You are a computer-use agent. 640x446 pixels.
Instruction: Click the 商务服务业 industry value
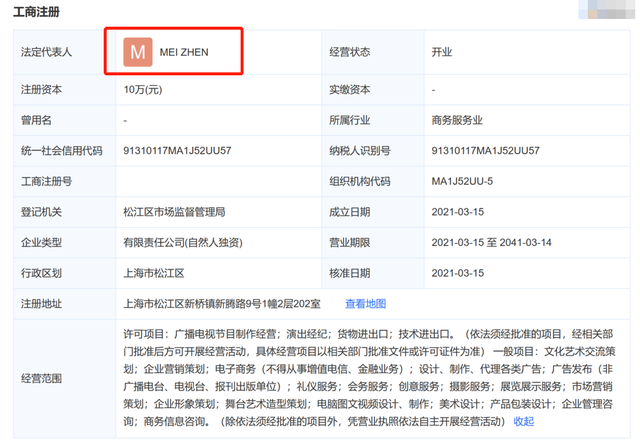tap(457, 120)
